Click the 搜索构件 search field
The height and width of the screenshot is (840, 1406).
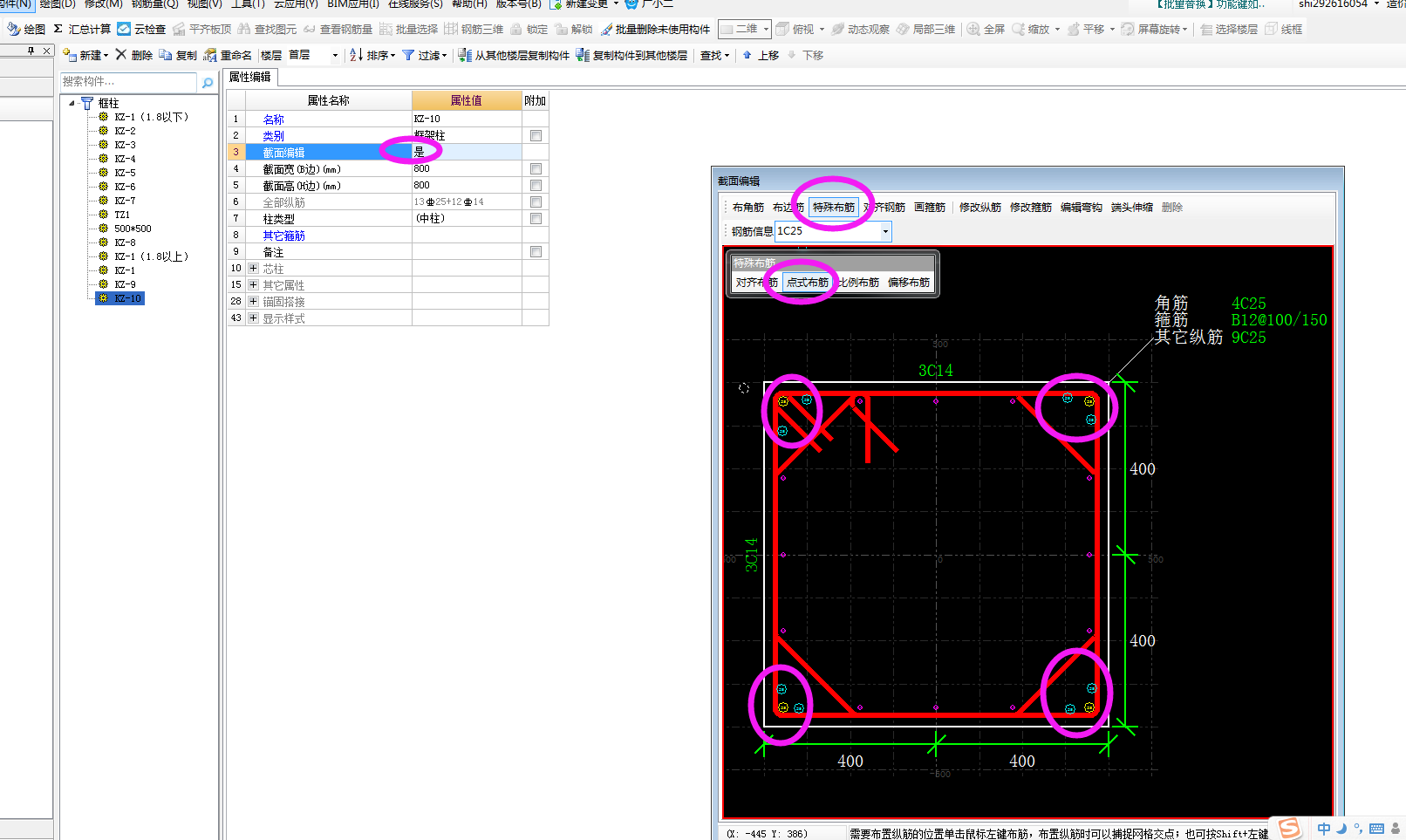129,82
